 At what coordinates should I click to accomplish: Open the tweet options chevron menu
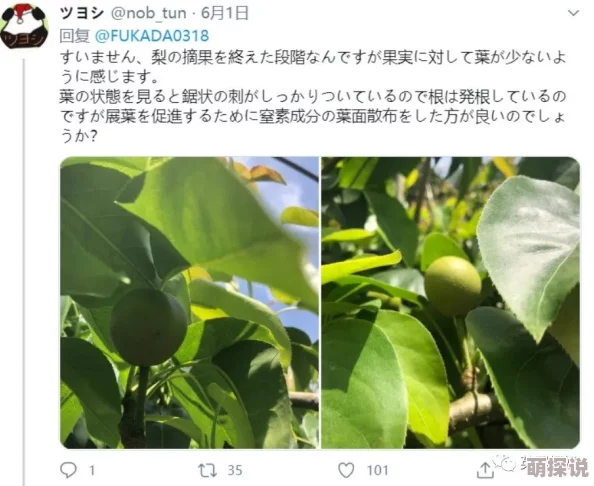(x=574, y=13)
